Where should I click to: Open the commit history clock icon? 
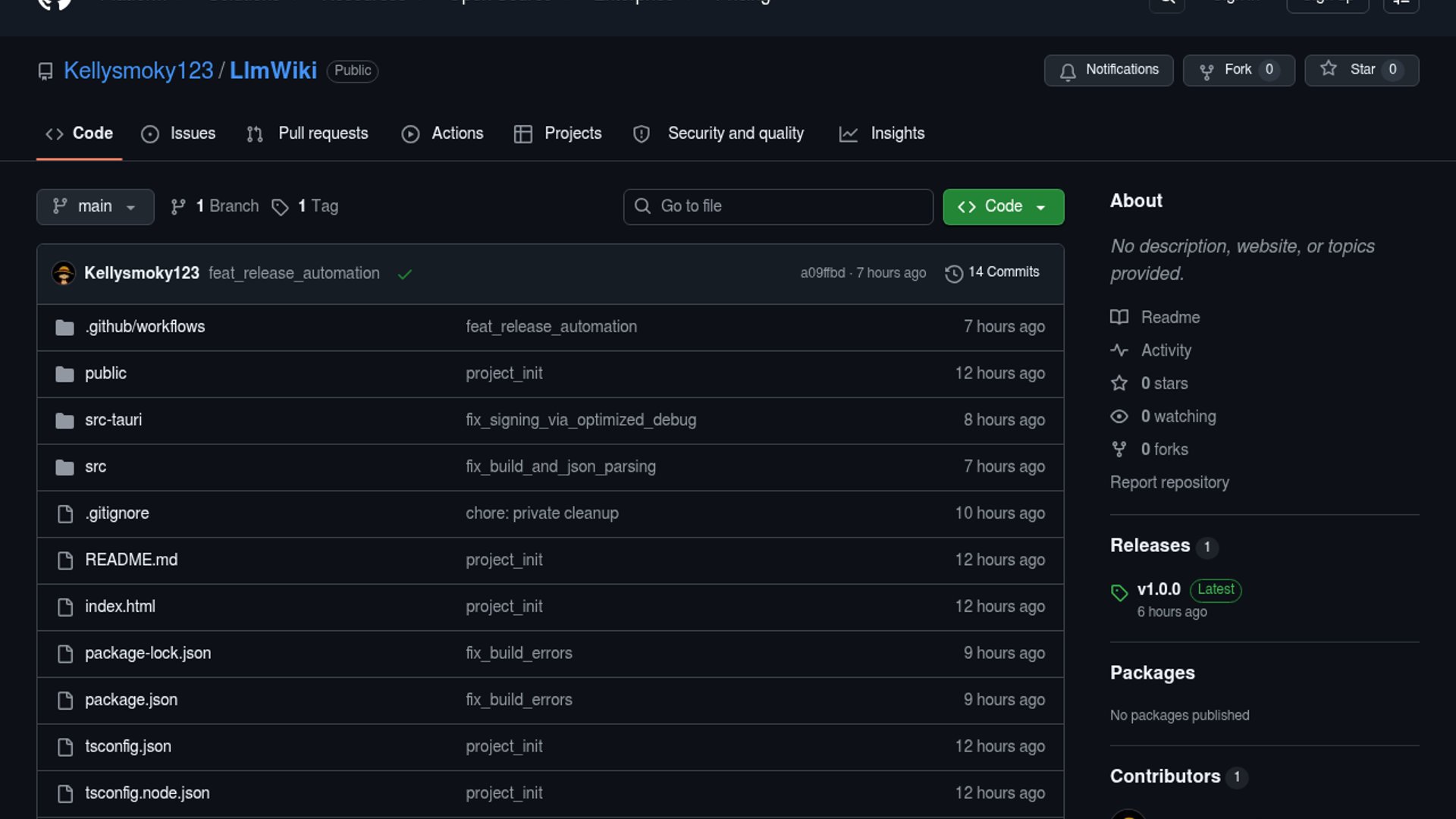pos(954,273)
